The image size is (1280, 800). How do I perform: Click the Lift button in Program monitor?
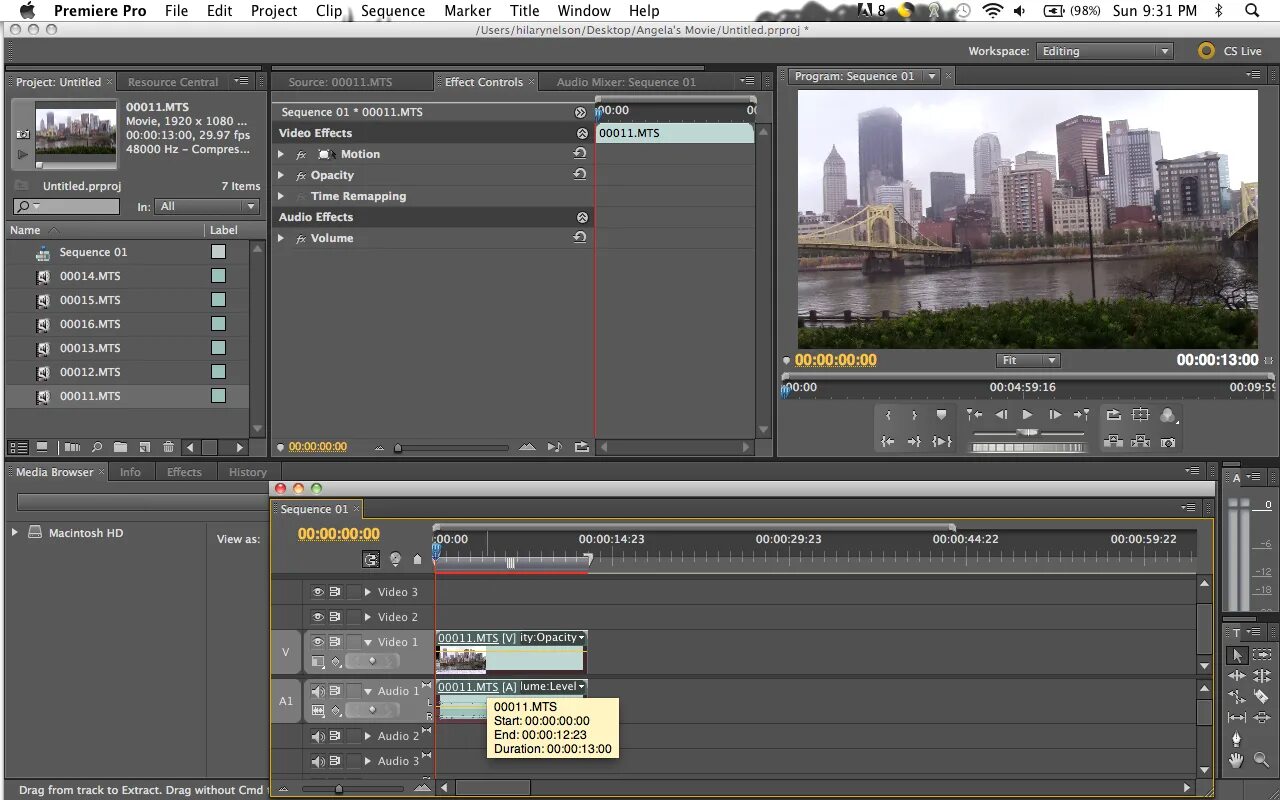[1113, 442]
